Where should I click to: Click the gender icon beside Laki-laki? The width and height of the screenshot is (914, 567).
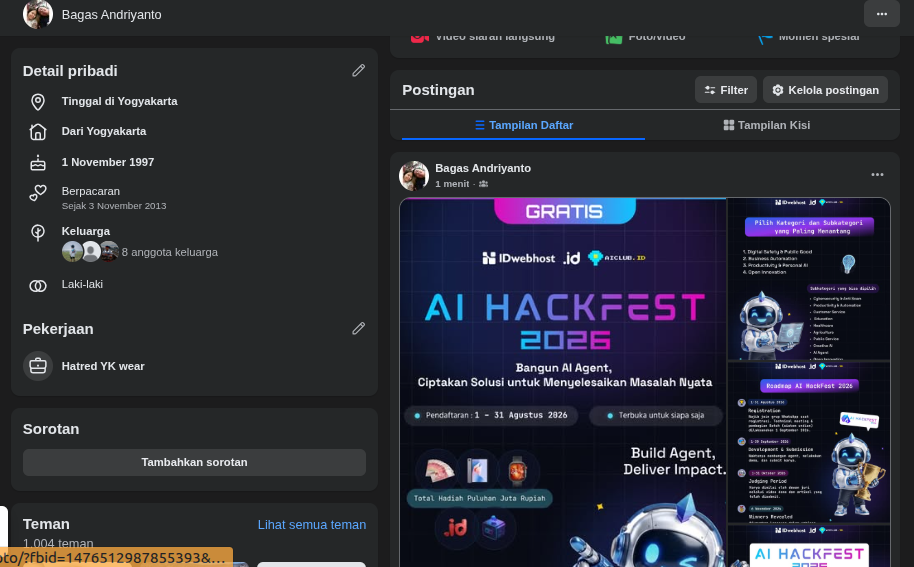click(x=38, y=286)
